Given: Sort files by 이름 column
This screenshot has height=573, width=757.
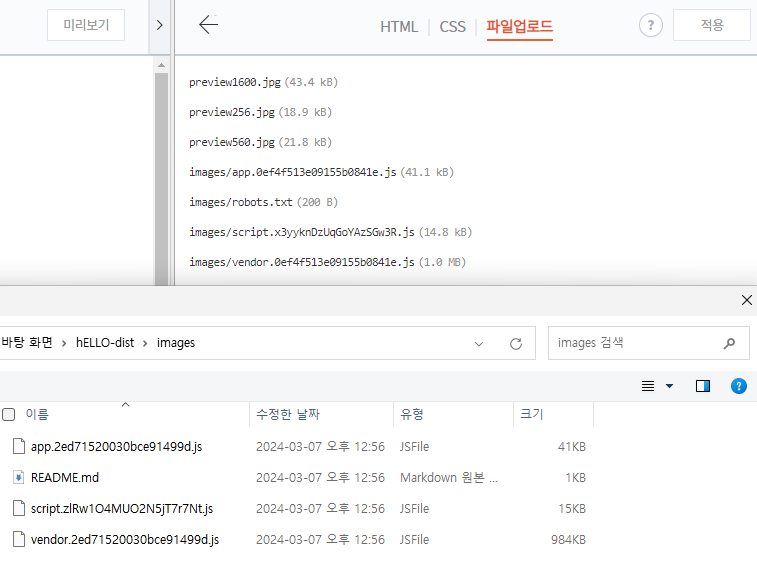Looking at the screenshot, I should 37,414.
